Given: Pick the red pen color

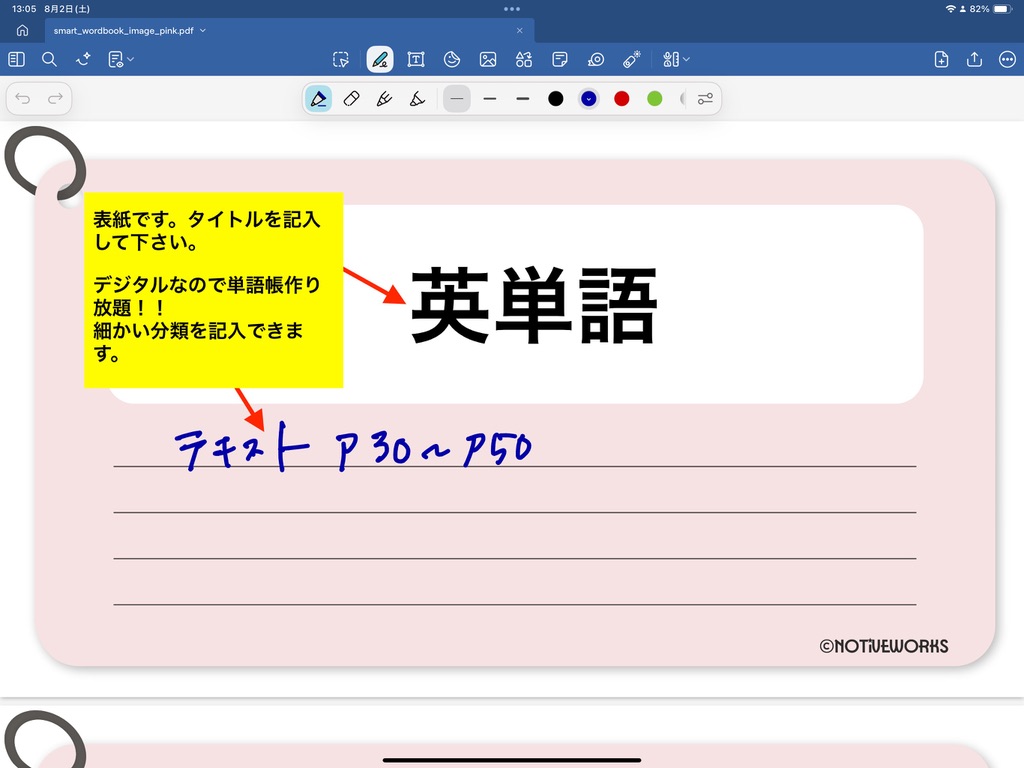Looking at the screenshot, I should point(622,99).
